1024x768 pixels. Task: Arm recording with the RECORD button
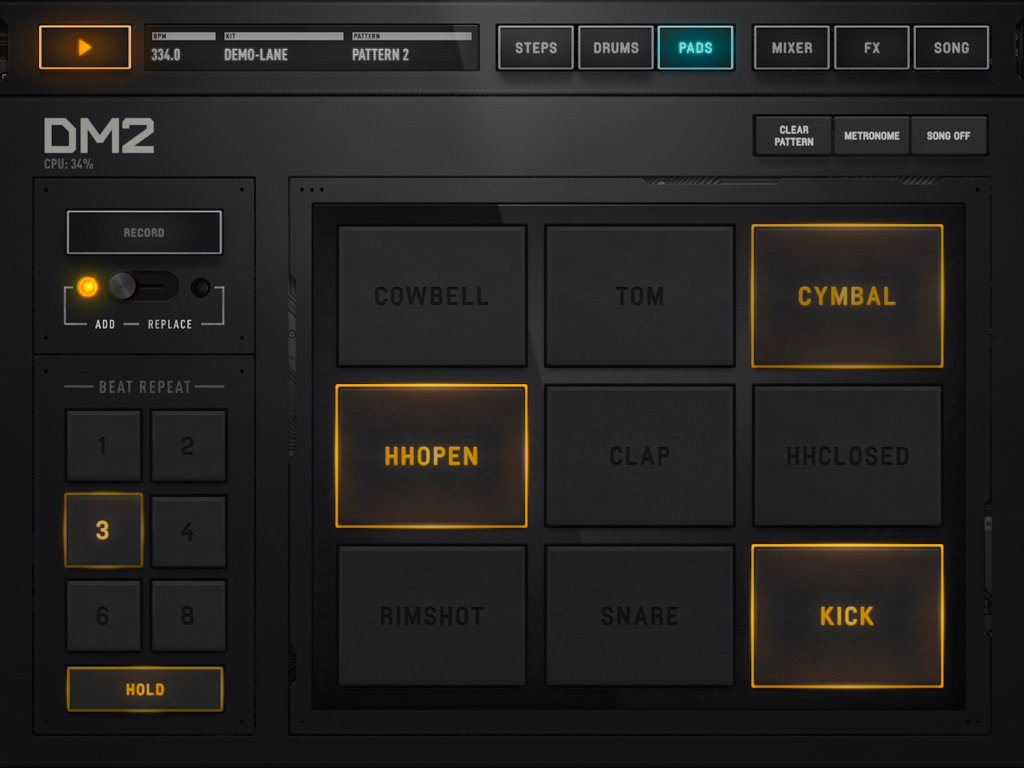[x=143, y=232]
